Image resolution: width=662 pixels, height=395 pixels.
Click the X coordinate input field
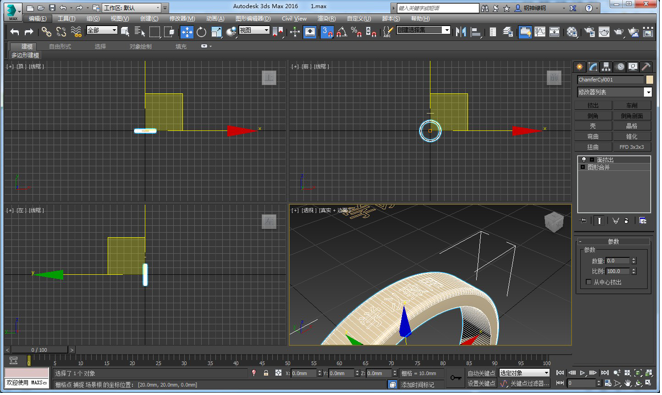(x=304, y=373)
